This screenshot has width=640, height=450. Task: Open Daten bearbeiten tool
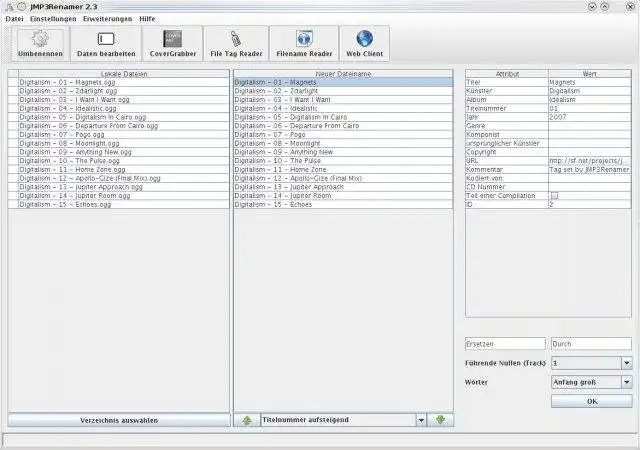pyautogui.click(x=106, y=44)
